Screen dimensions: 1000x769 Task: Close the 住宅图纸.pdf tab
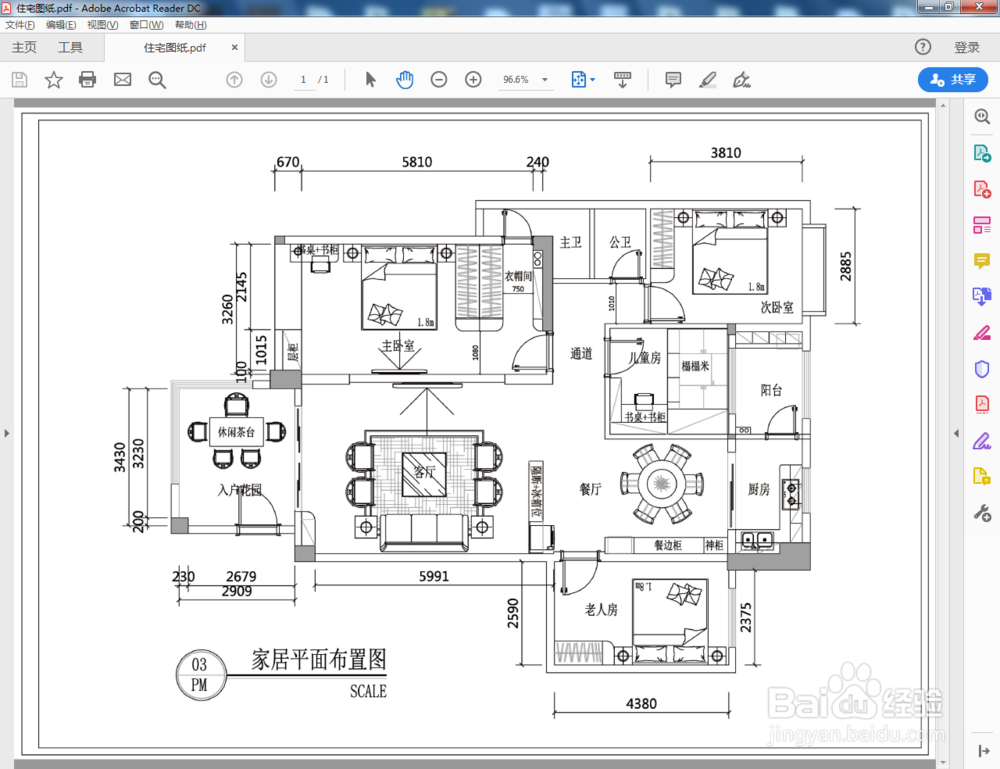click(235, 47)
